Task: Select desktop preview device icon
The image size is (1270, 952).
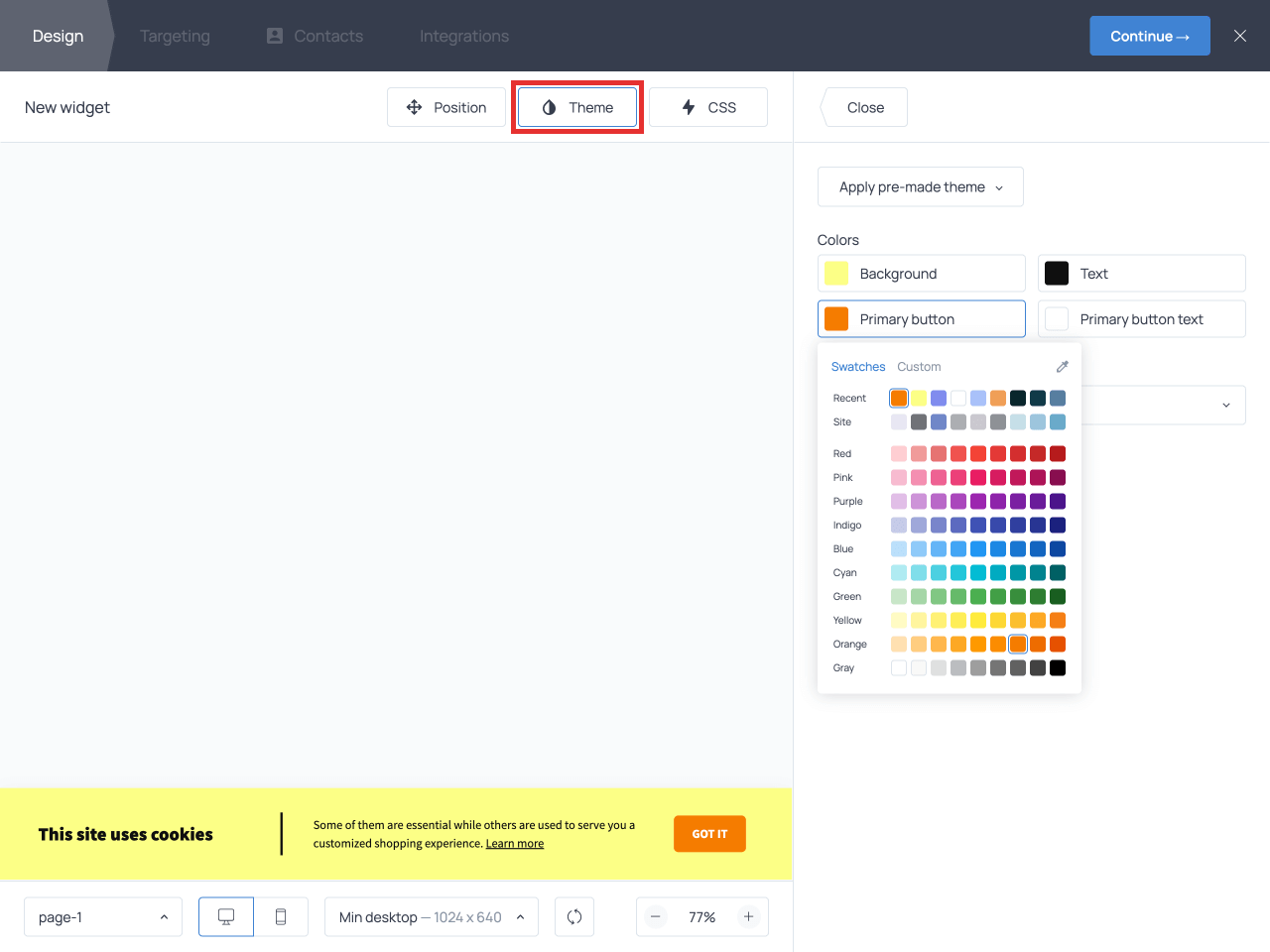Action: (x=226, y=917)
